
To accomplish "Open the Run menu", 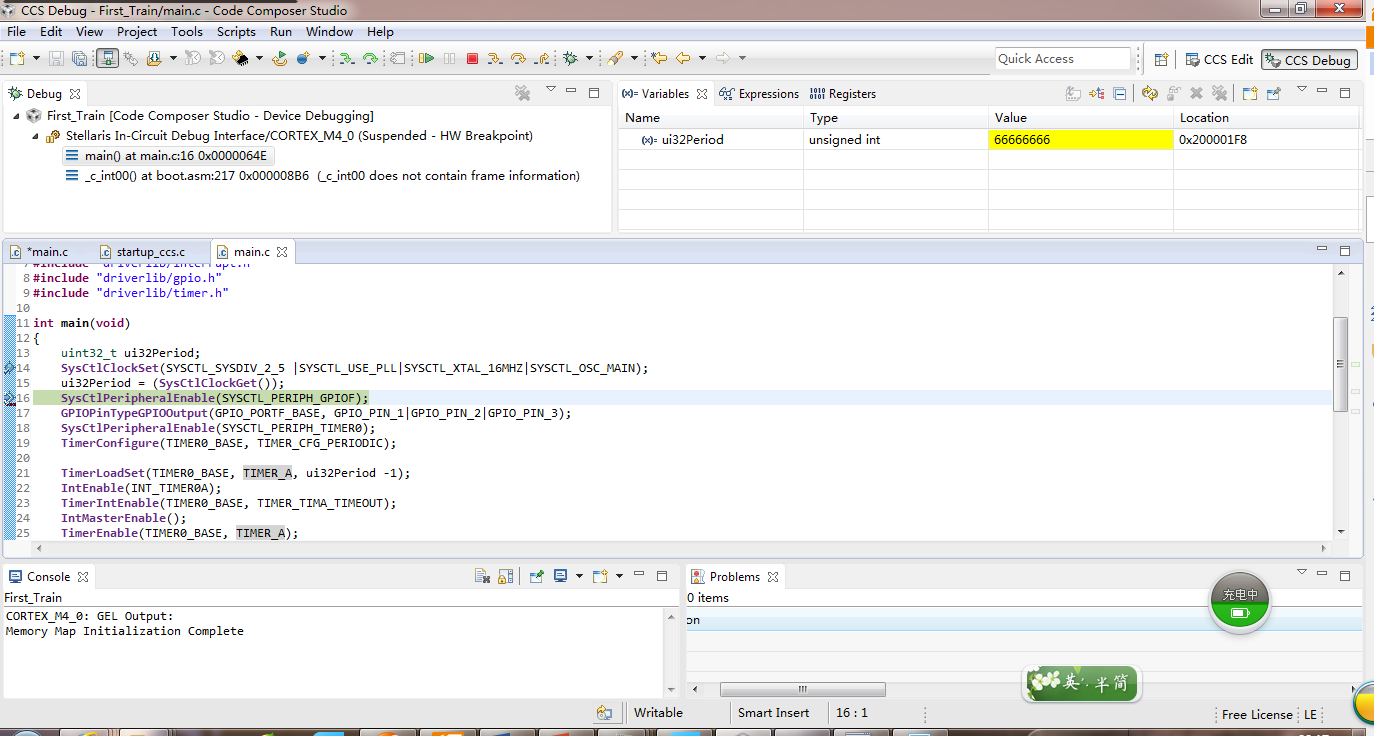I will [281, 31].
